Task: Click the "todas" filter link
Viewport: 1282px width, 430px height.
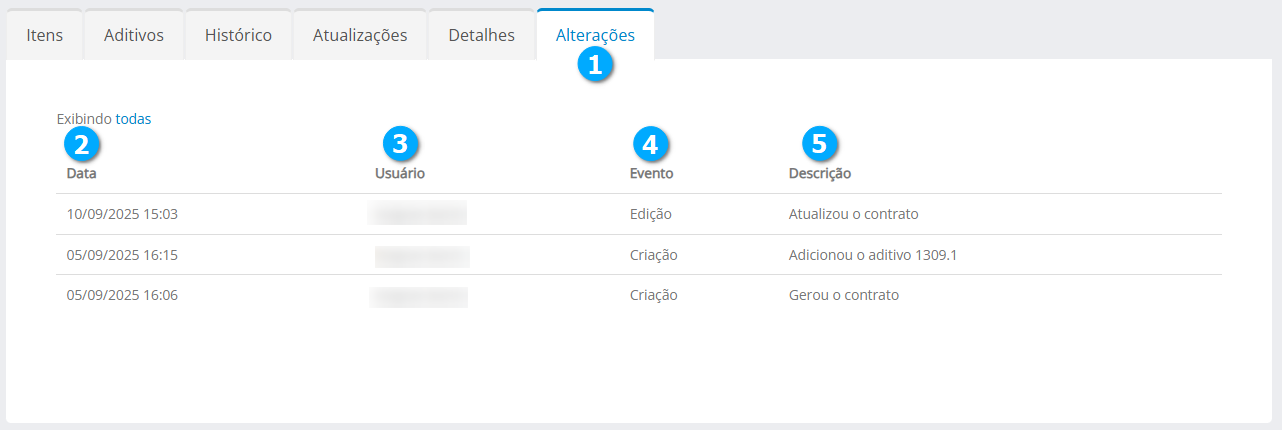Action: tap(134, 119)
